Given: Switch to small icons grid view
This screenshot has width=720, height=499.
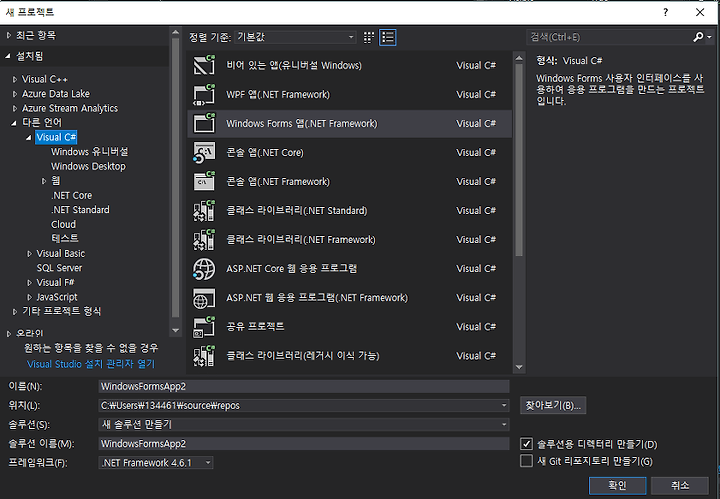Looking at the screenshot, I should [x=369, y=38].
